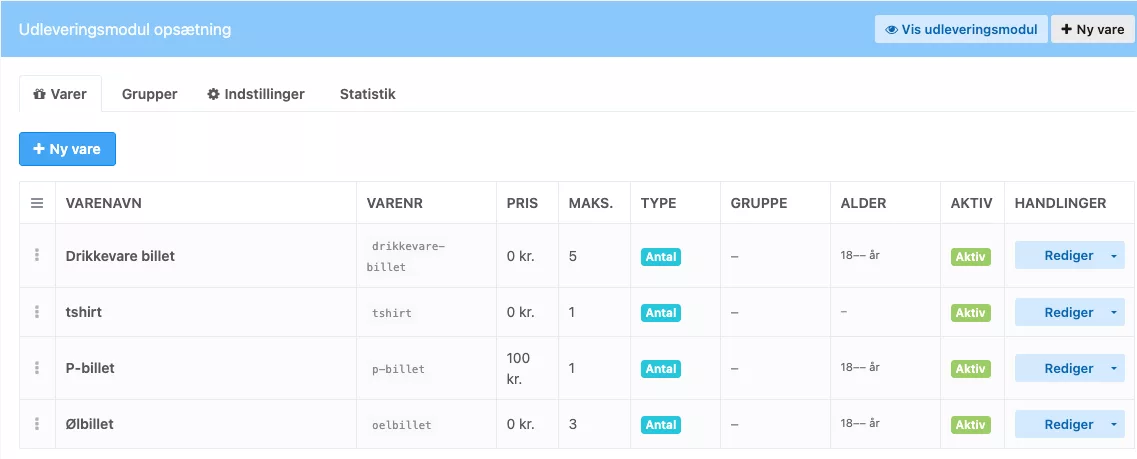Viewport: 1137px width, 459px height.
Task: Click the item name Drikkevare billet
Action: (120, 256)
